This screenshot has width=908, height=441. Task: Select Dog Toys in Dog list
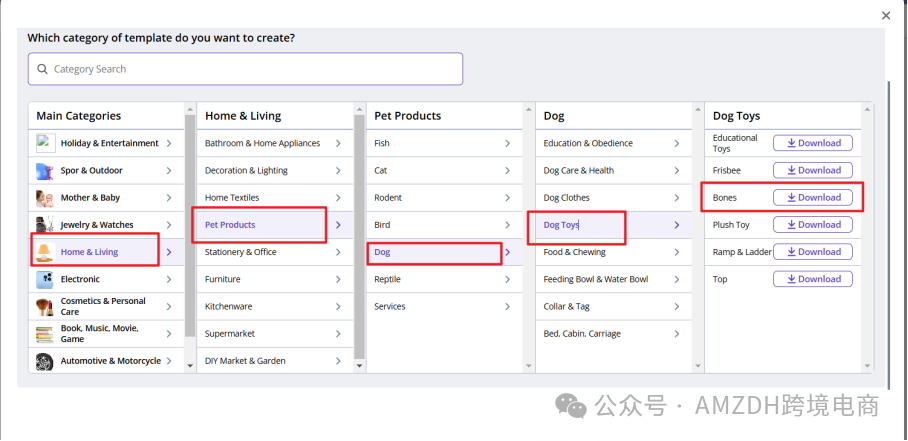(561, 225)
